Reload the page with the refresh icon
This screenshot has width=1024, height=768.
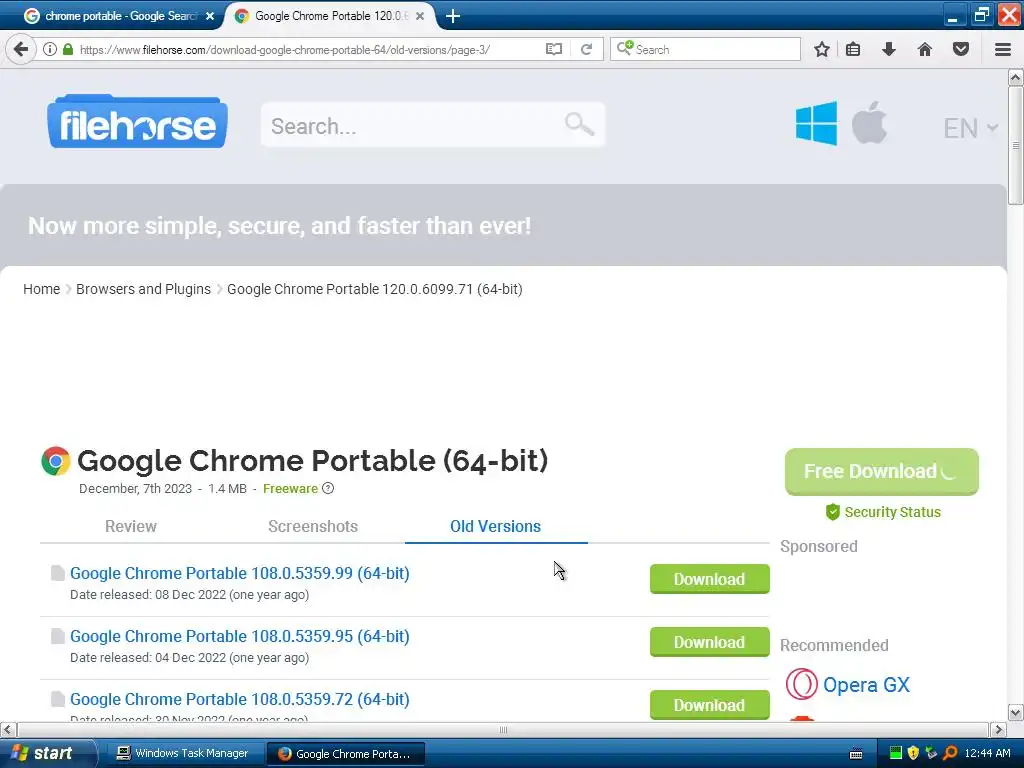[x=586, y=49]
